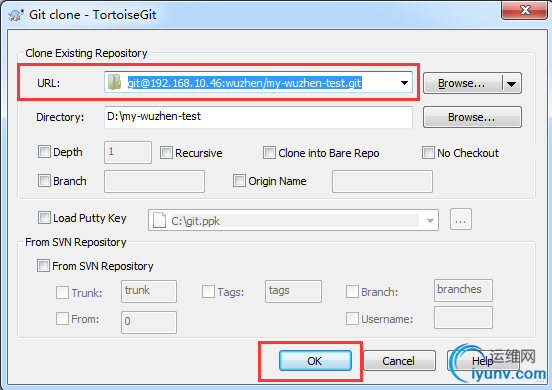Screen dimensions: 552x390
Task: Check the Load Putty Key option
Action: coord(44,218)
